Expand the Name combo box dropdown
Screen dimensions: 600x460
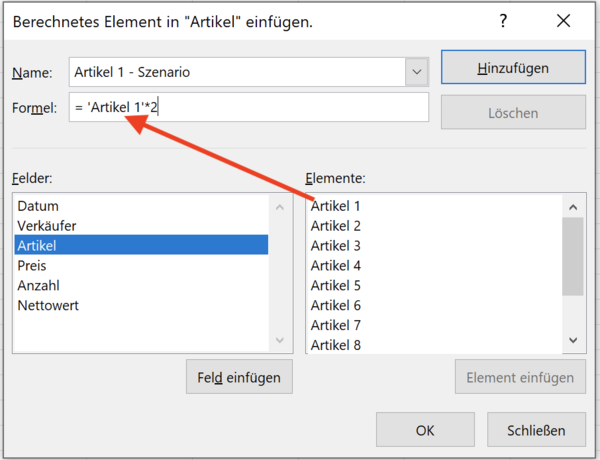[417, 72]
